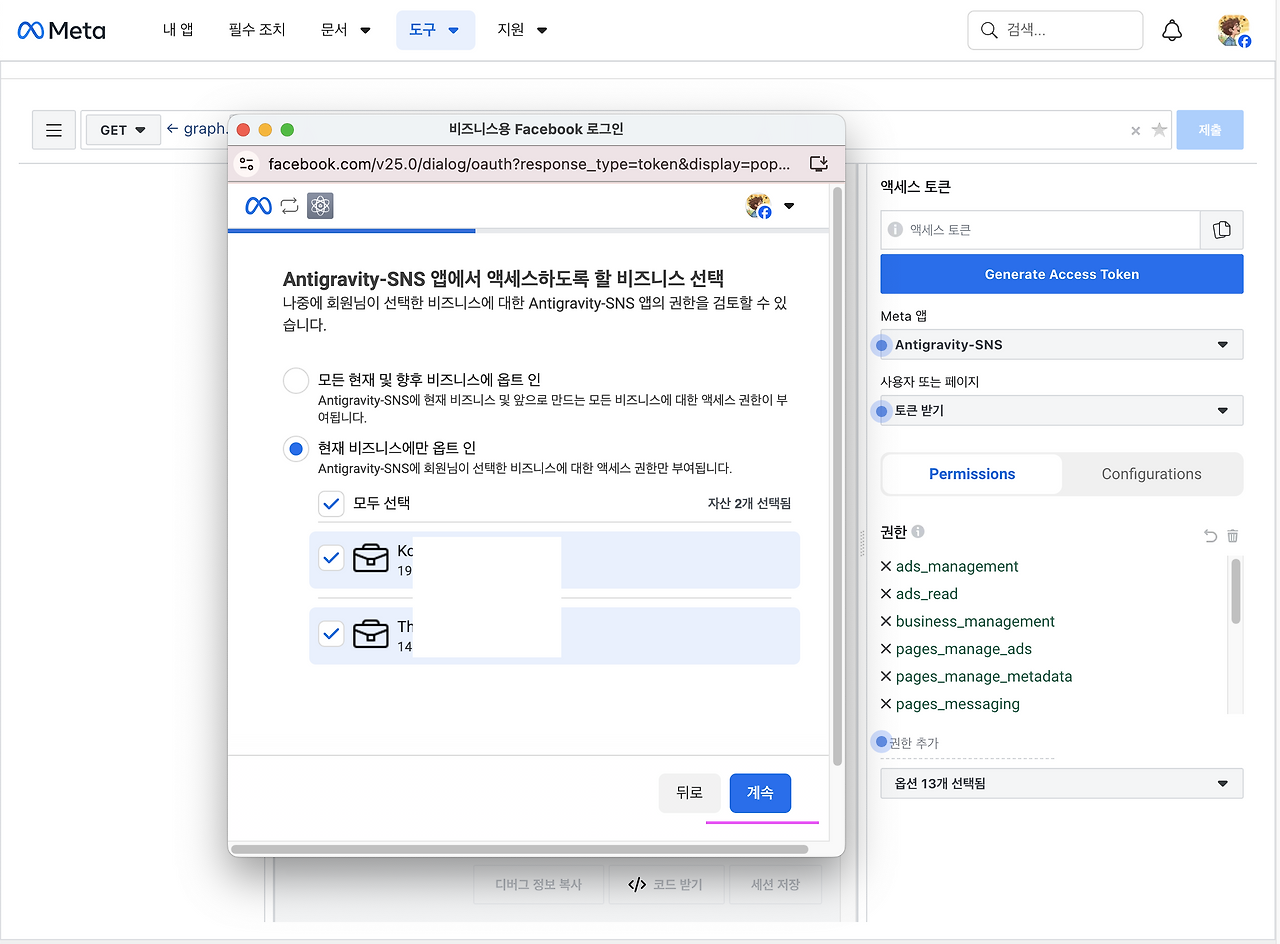
Task: Click the popup horizontal scrollbar
Action: (519, 850)
